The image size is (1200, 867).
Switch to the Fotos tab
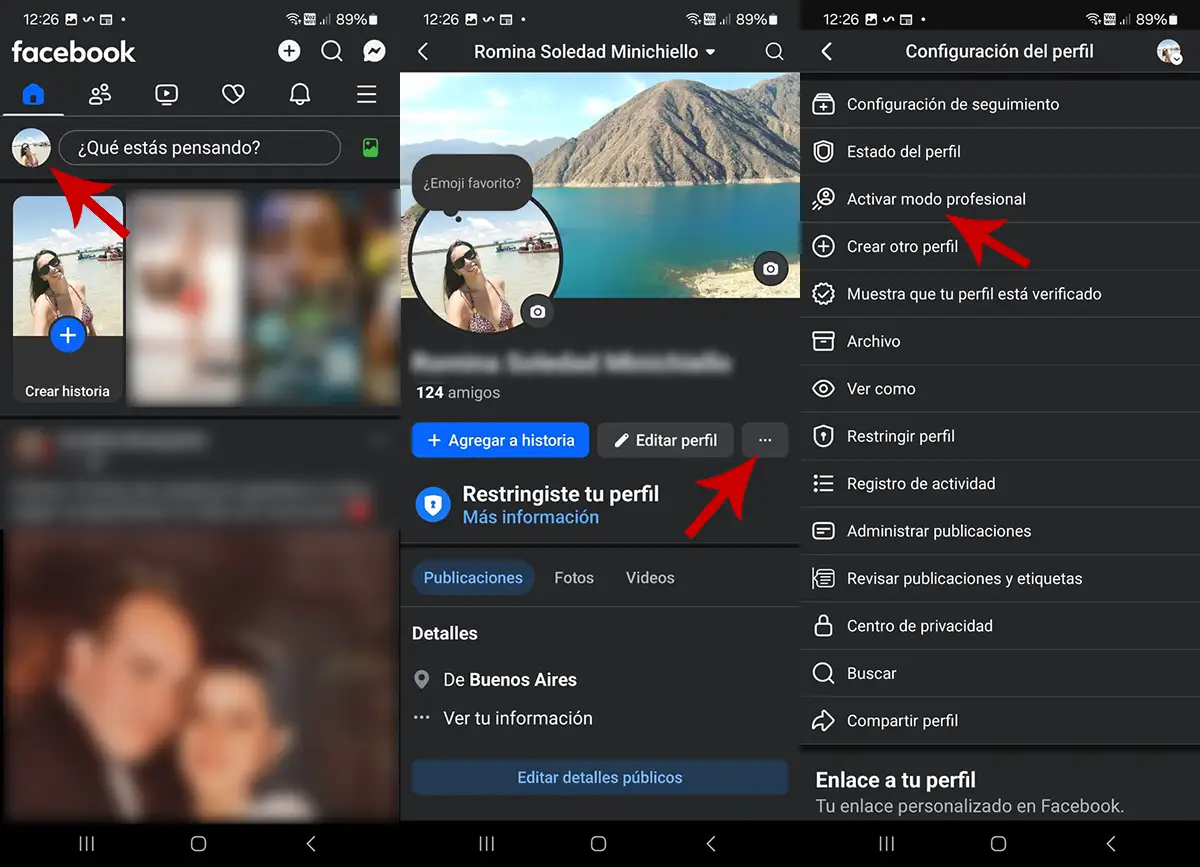574,578
